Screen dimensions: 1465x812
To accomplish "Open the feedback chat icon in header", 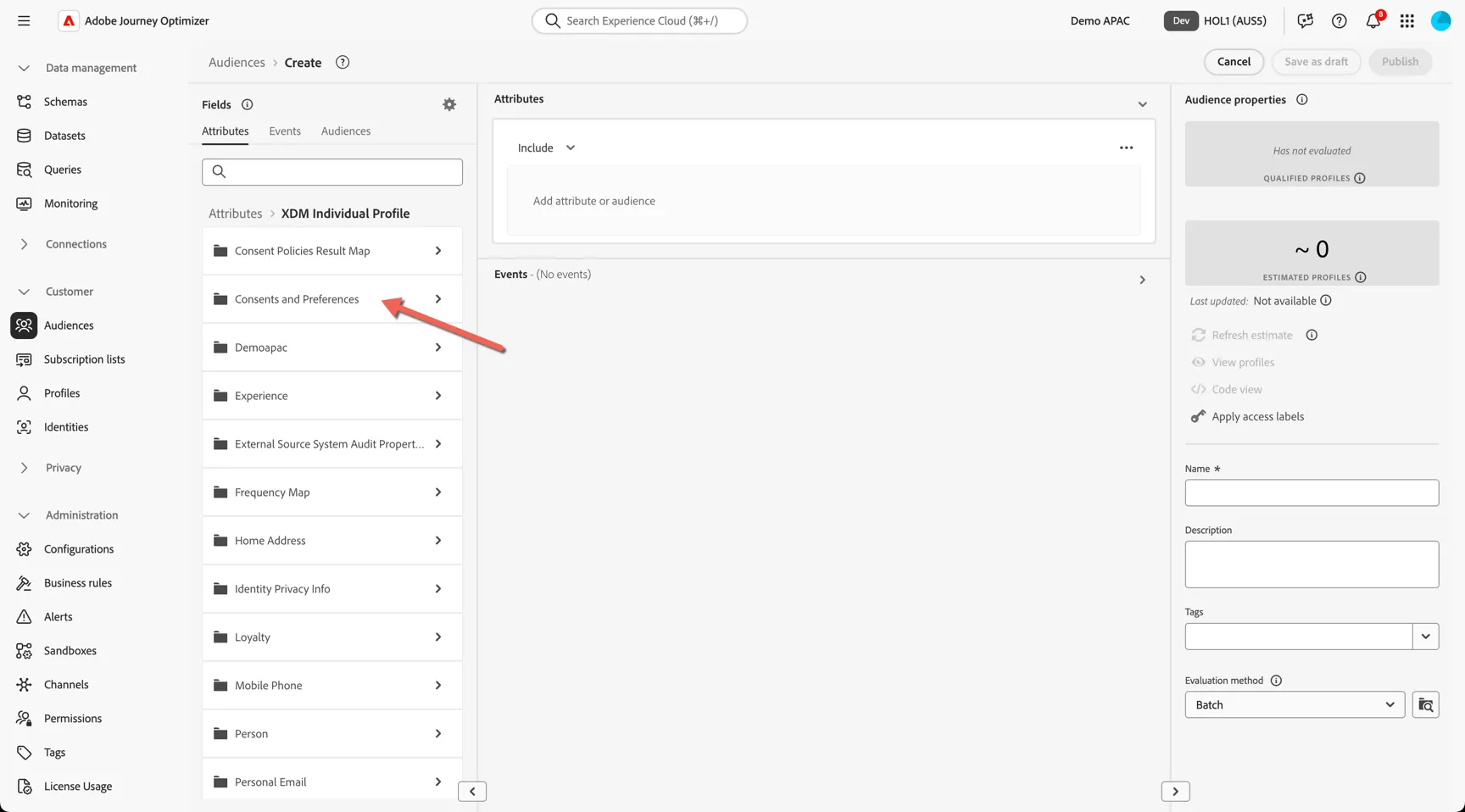I will [x=1305, y=20].
